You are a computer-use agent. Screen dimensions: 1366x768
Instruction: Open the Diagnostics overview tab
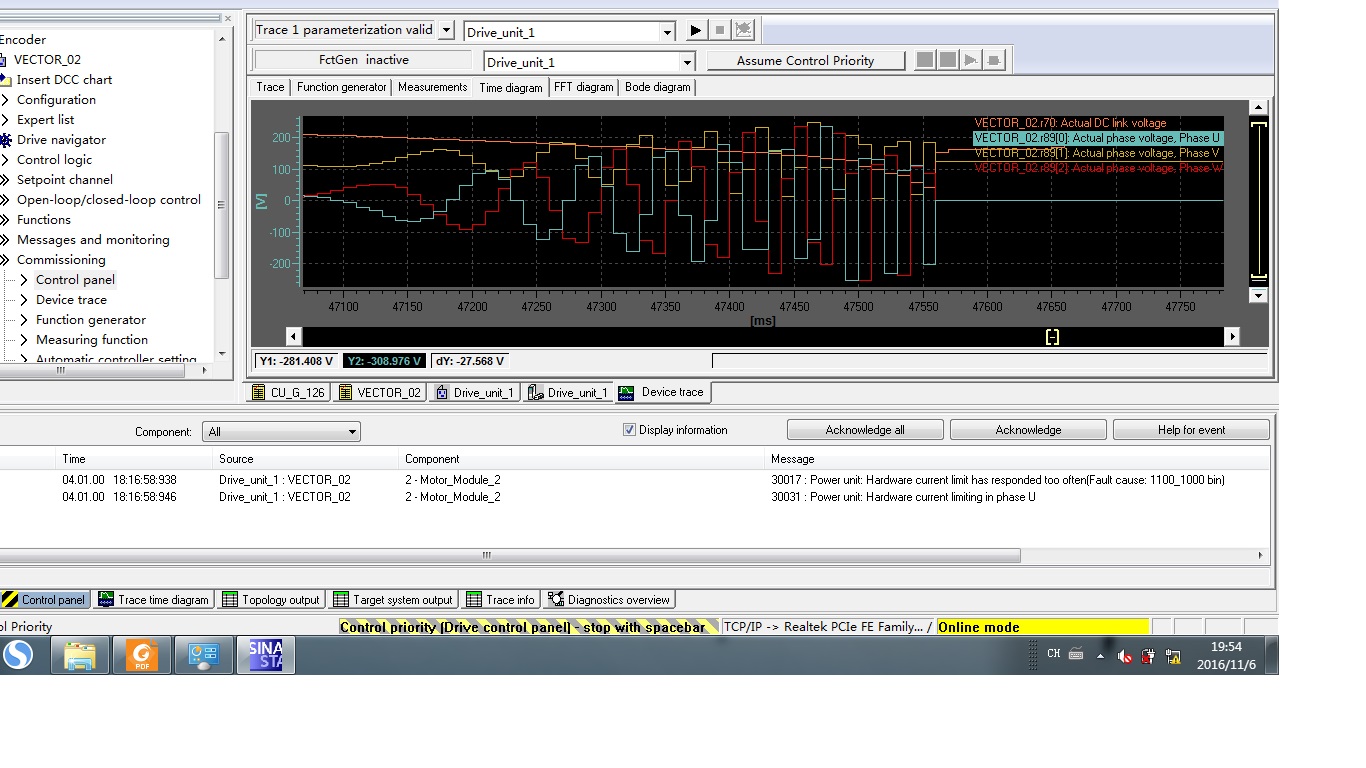(608, 600)
